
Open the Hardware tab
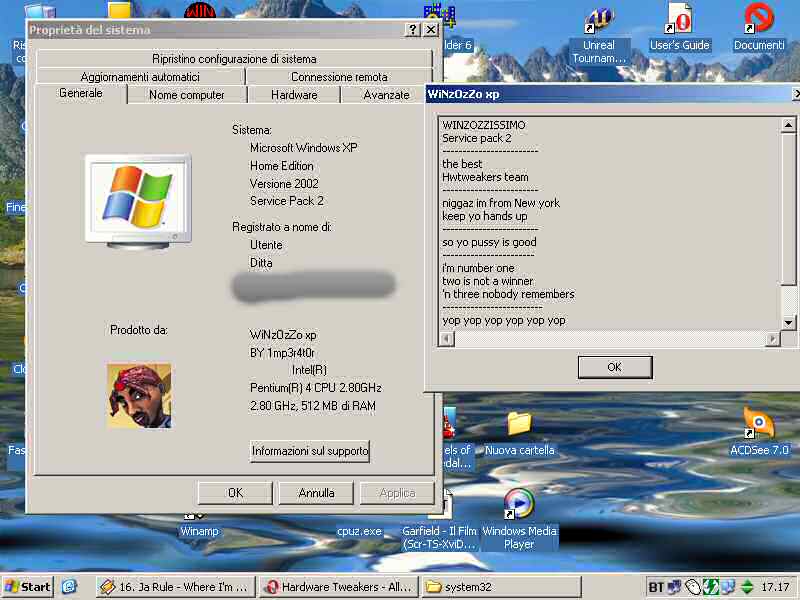point(294,95)
